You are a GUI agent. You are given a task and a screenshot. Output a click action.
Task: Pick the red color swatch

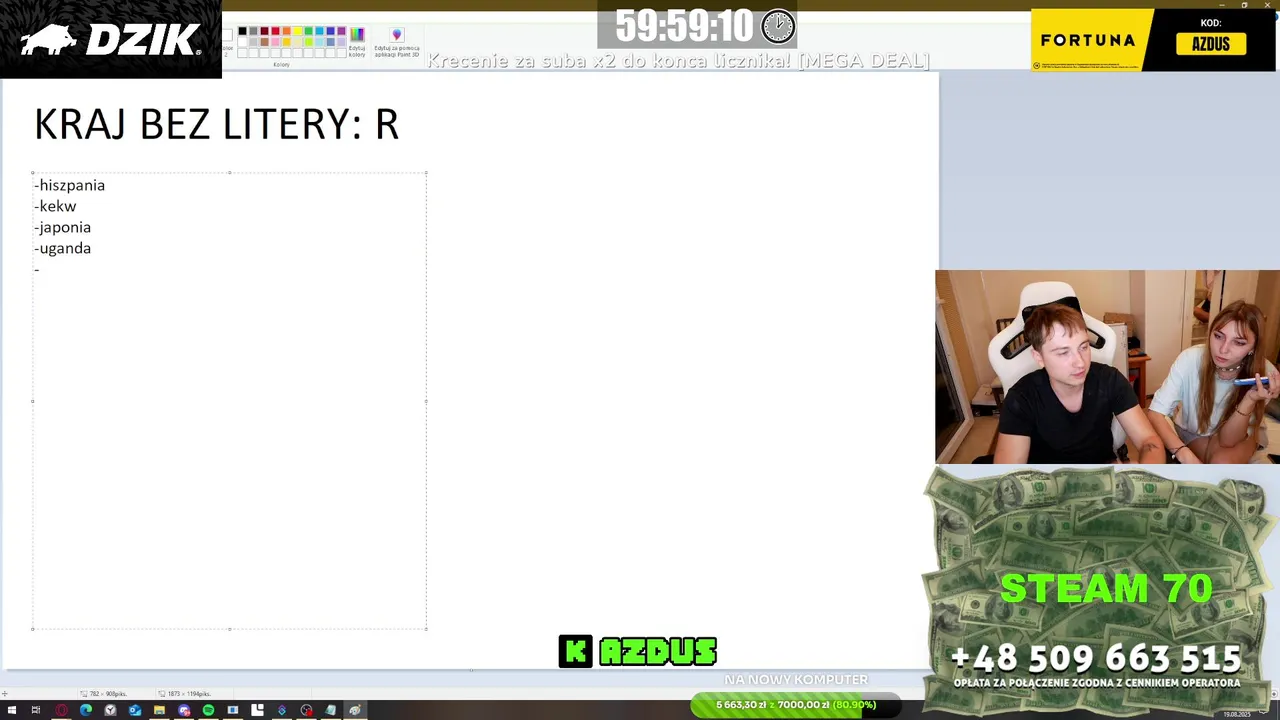[275, 31]
